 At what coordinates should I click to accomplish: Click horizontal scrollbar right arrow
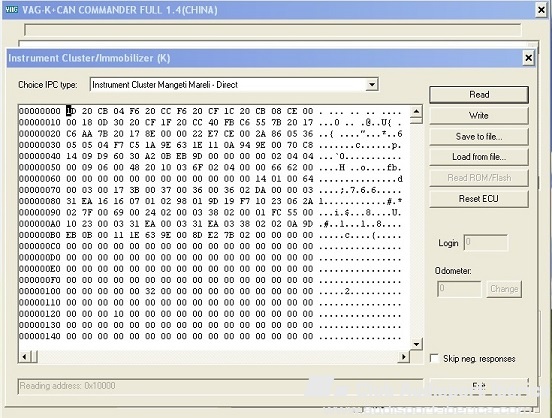coord(404,357)
